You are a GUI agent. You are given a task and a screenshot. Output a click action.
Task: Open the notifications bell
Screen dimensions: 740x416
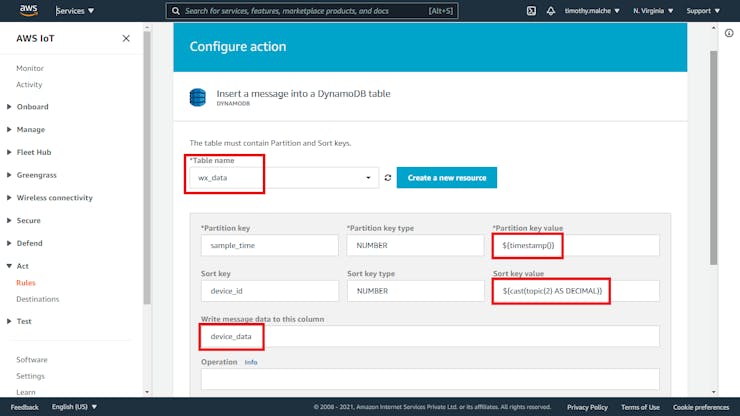[551, 10]
